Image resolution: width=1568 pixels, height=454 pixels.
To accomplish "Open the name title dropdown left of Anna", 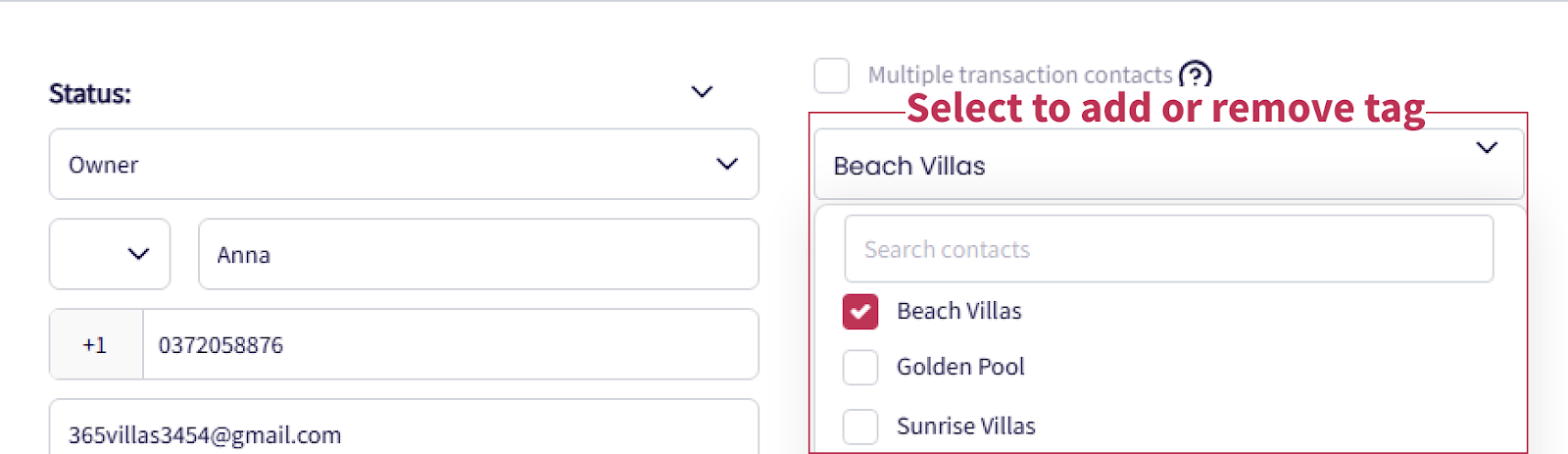I will point(110,254).
